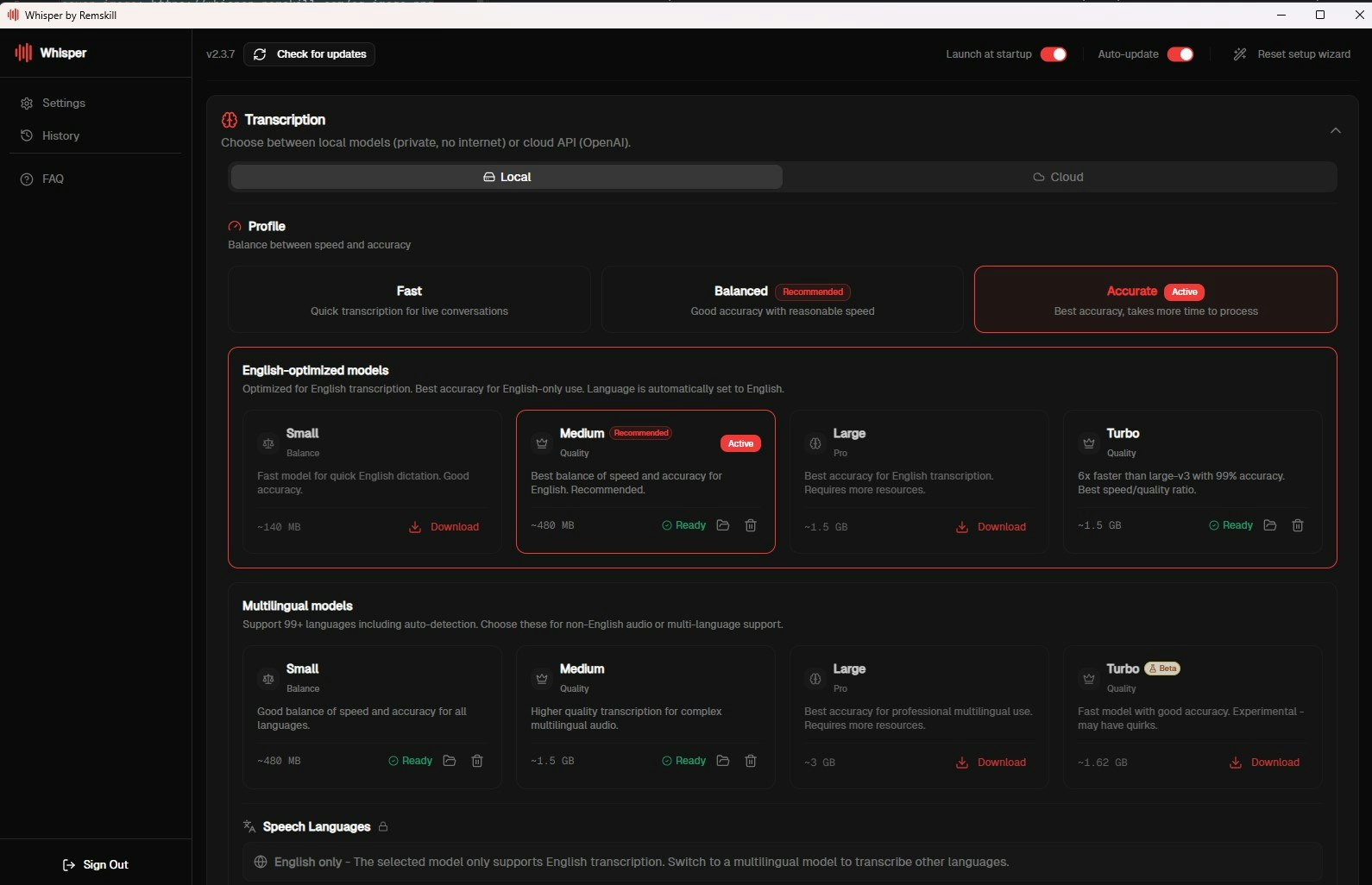The image size is (1372, 885).
Task: Click the magic wand reset icon
Action: point(1240,53)
